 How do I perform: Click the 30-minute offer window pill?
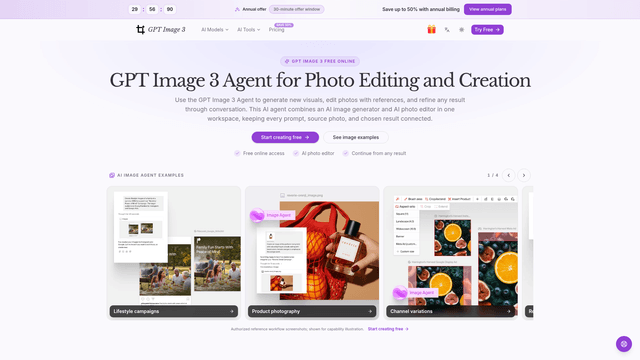(x=296, y=9)
